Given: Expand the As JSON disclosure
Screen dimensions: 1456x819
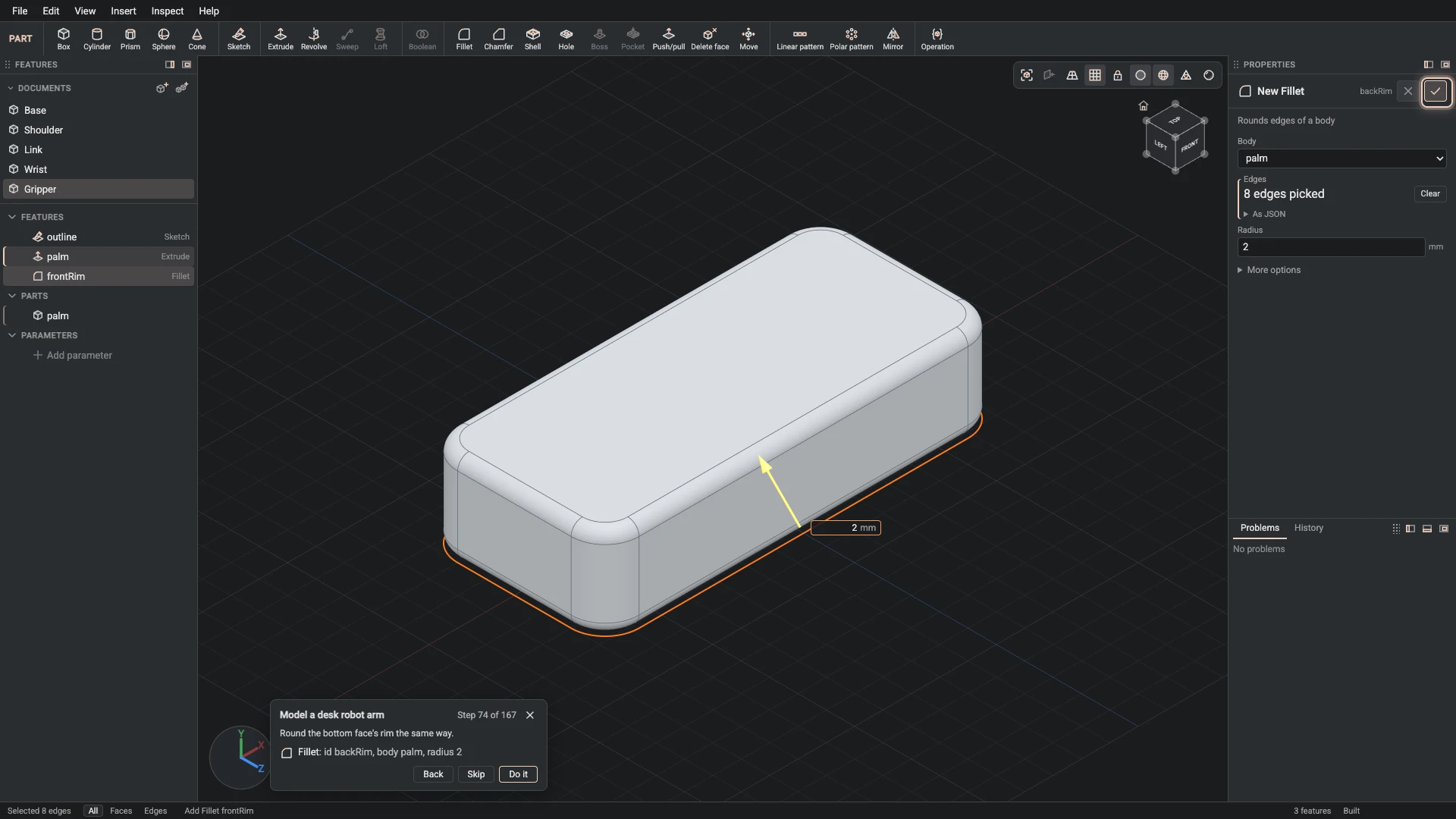Looking at the screenshot, I should pyautogui.click(x=1264, y=215).
